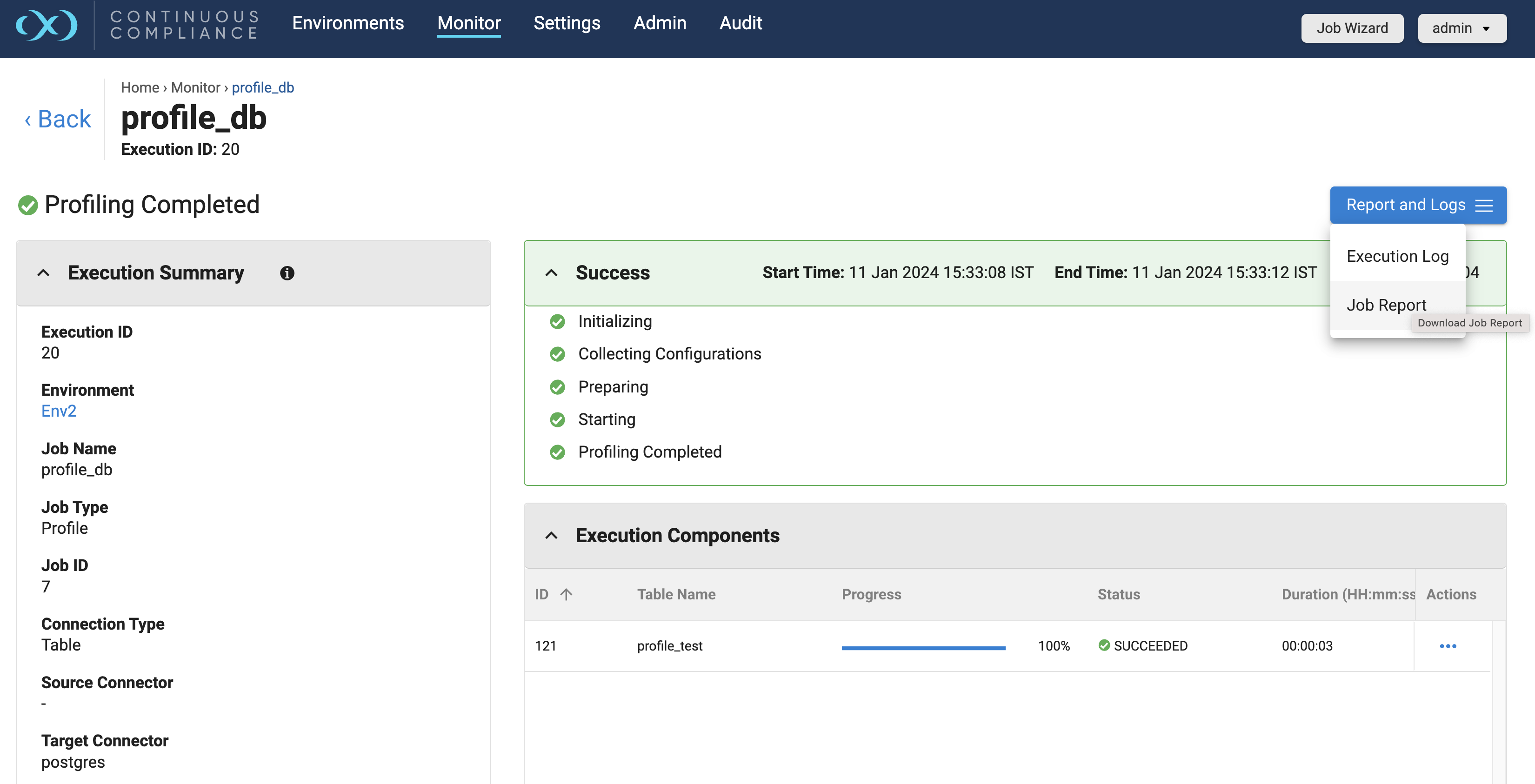Viewport: 1535px width, 784px height.
Task: Select Execution Log from the menu
Action: [1397, 256]
